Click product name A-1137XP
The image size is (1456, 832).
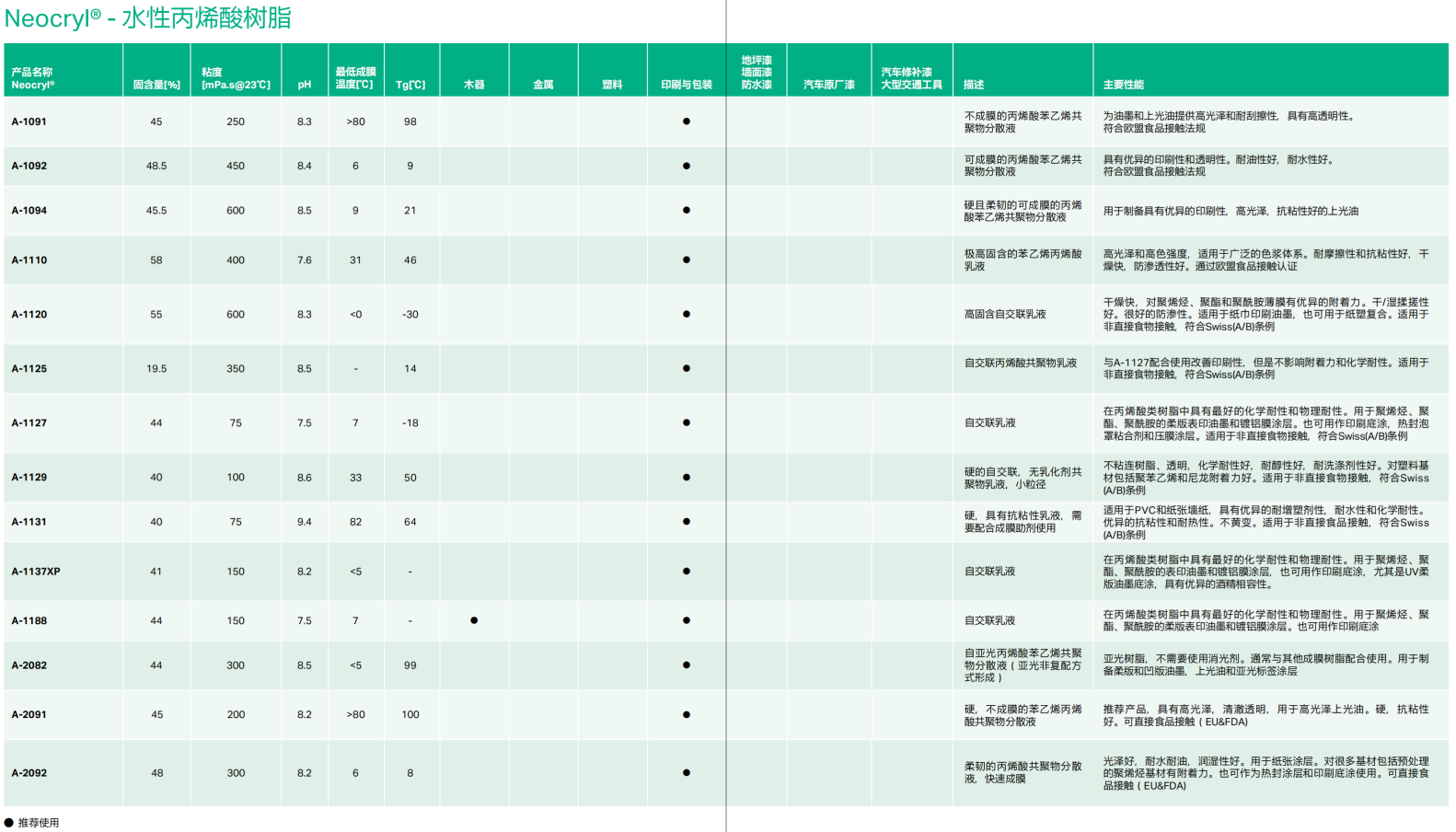tap(36, 572)
